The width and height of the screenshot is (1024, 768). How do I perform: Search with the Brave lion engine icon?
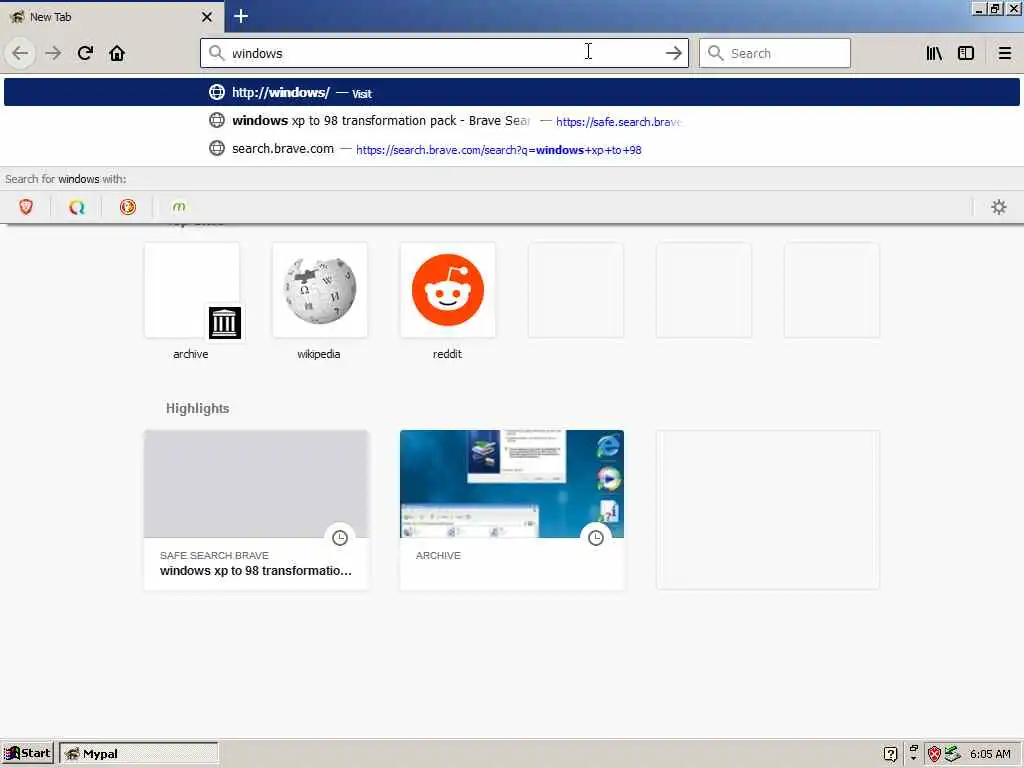(x=26, y=207)
